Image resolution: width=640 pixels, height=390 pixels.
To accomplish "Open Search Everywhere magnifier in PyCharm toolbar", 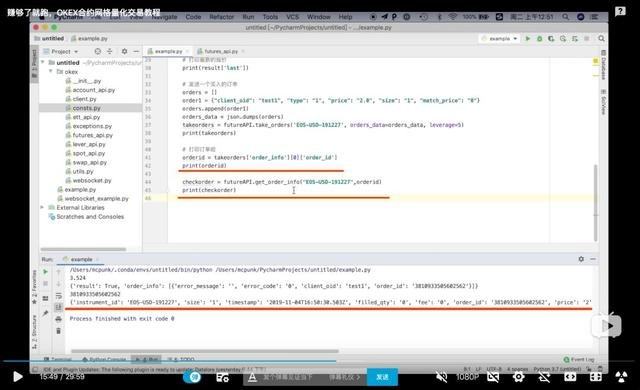I will (601, 38).
